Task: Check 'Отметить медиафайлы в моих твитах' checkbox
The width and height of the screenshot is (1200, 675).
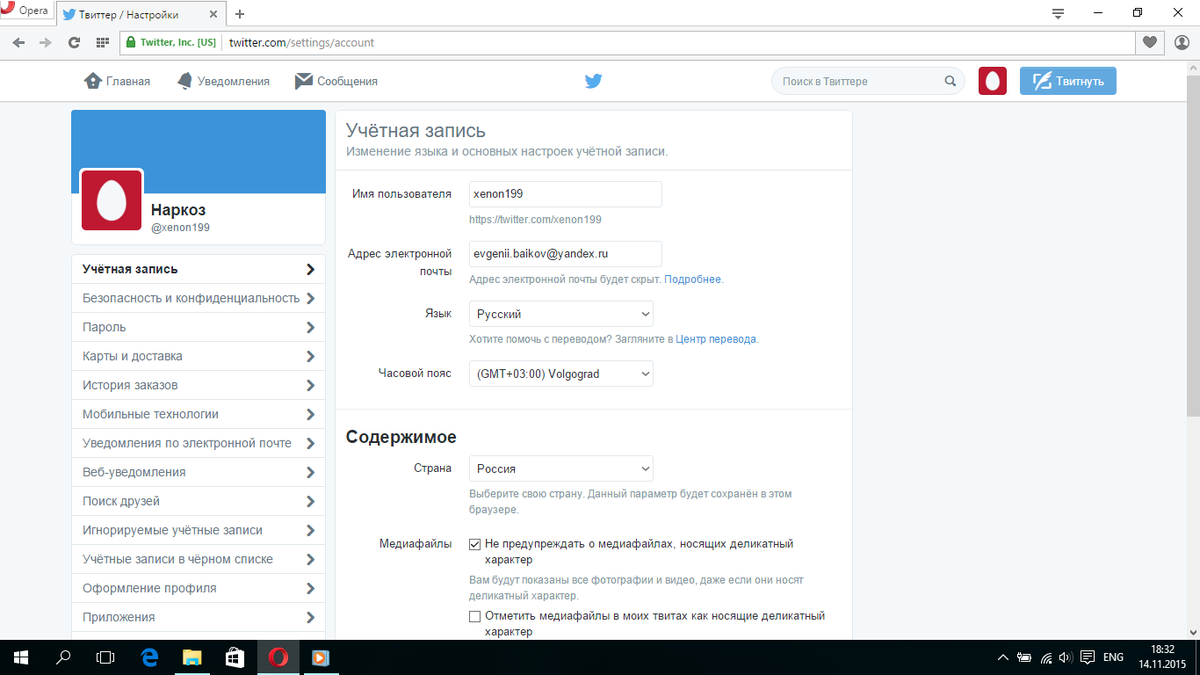Action: click(x=475, y=616)
